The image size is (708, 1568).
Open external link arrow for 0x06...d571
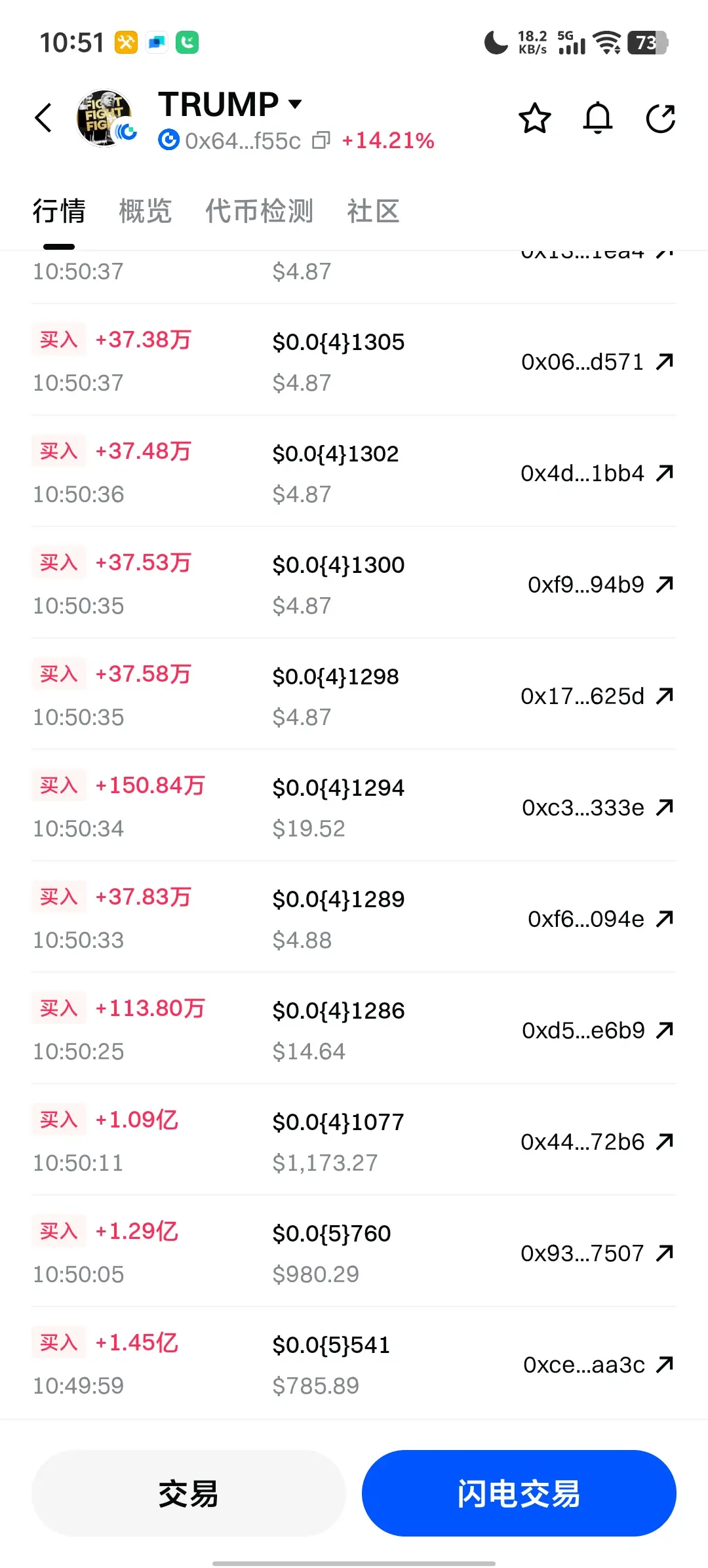[x=665, y=361]
